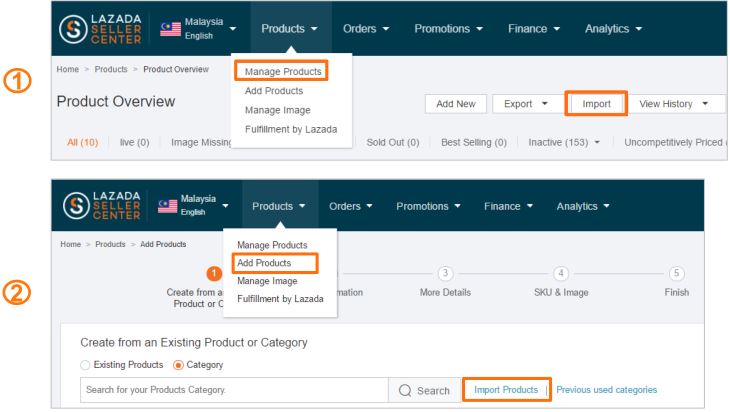The width and height of the screenshot is (730, 412).
Task: Click the Previous used categories link
Action: [606, 390]
